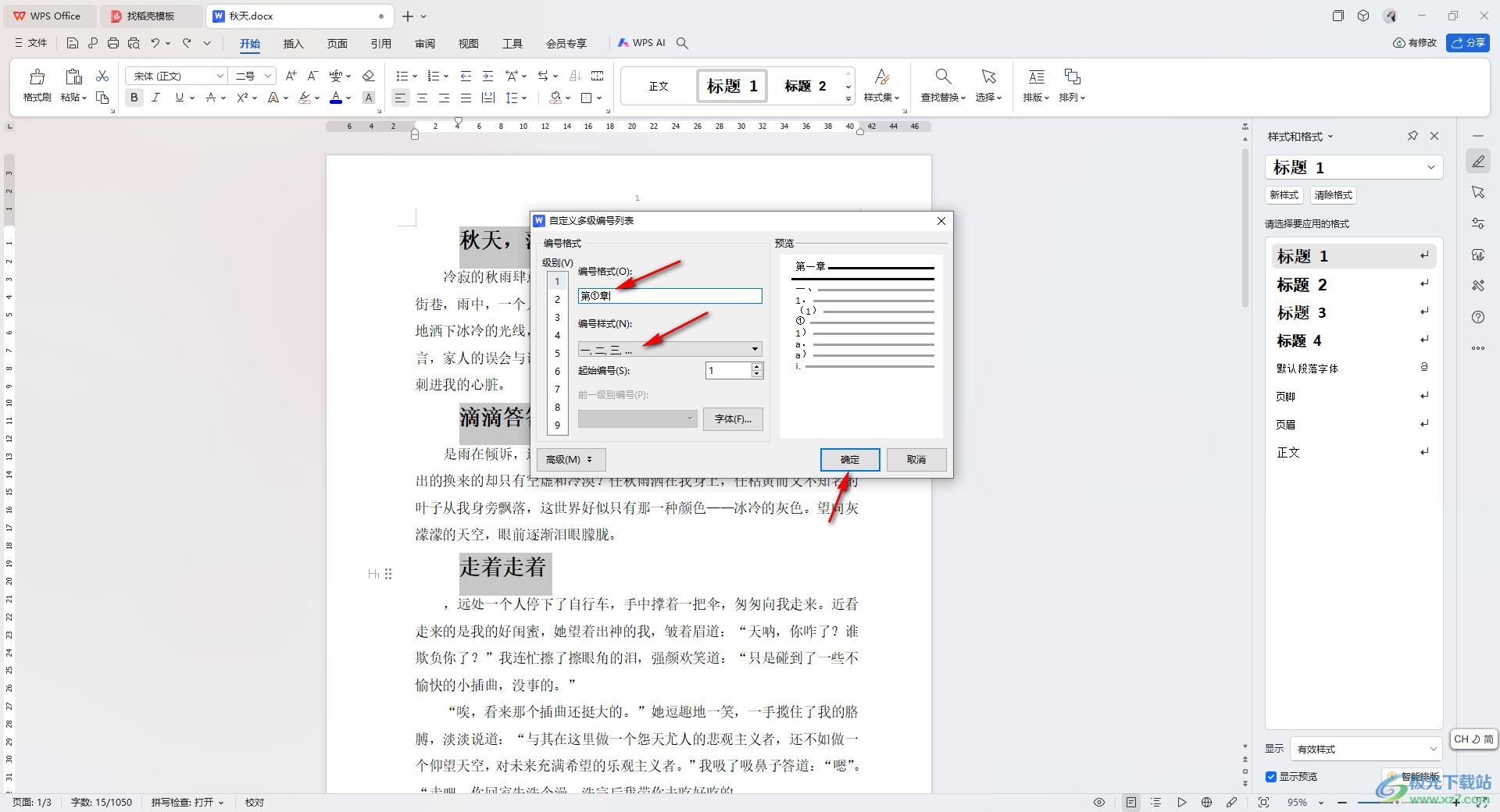
Task: Justify text alignment
Action: [x=466, y=98]
